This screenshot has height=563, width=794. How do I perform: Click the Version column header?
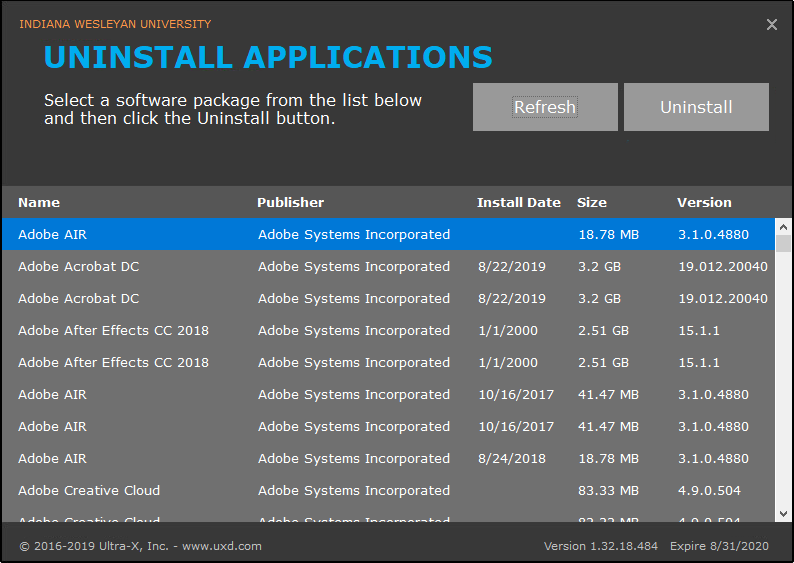704,202
